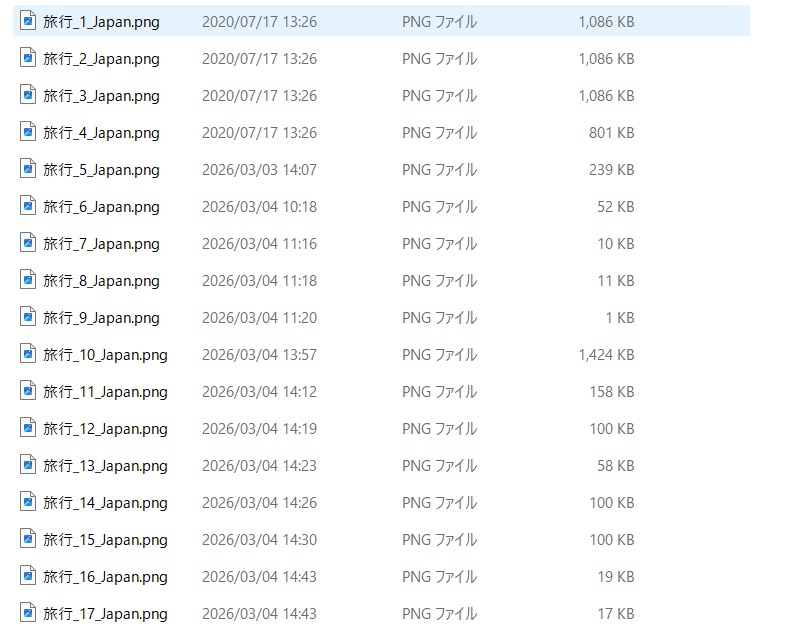Click the date 2026/03/04 11:20
This screenshot has height=637, width=787.
point(259,318)
